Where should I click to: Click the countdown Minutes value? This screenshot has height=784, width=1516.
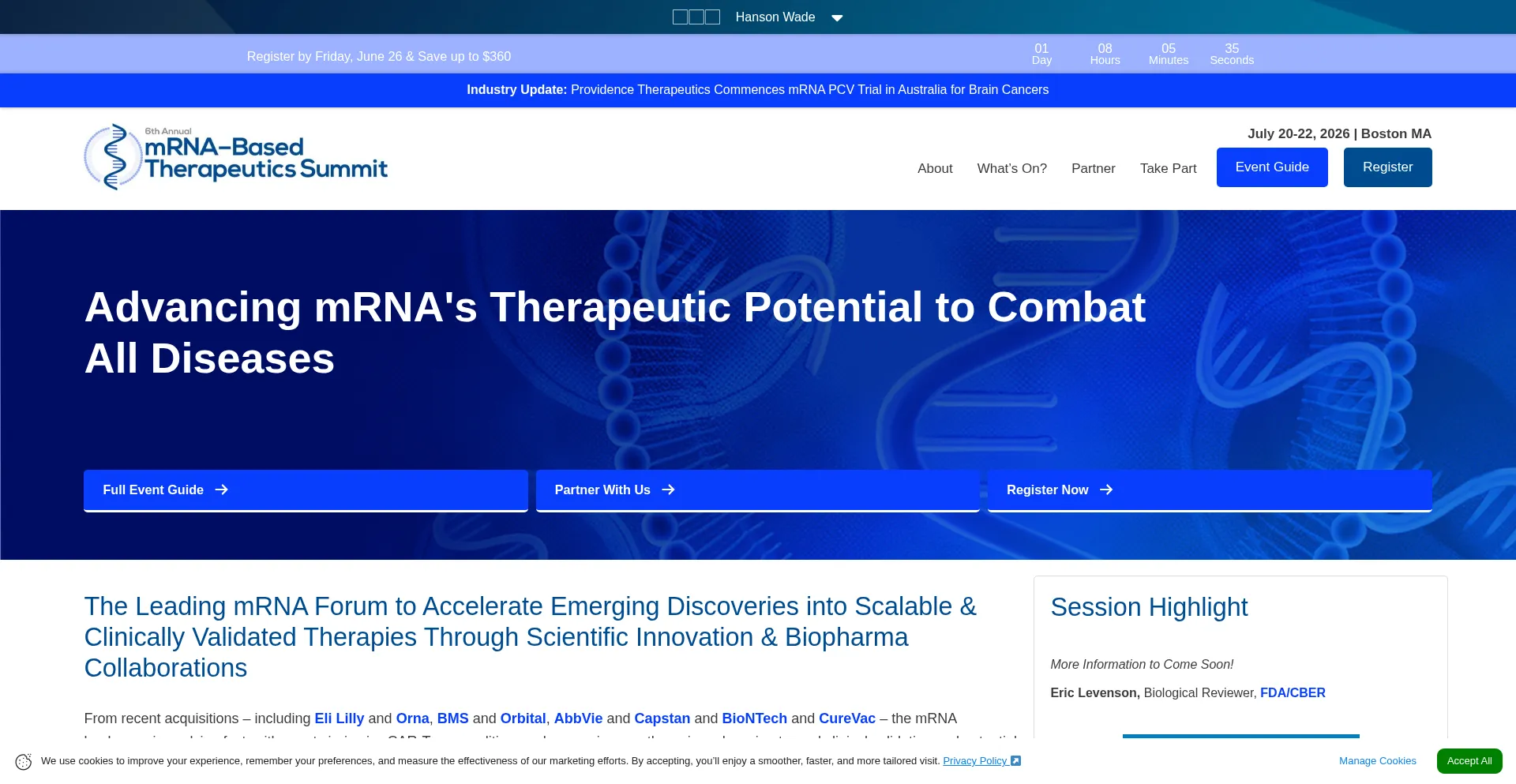coord(1169,49)
